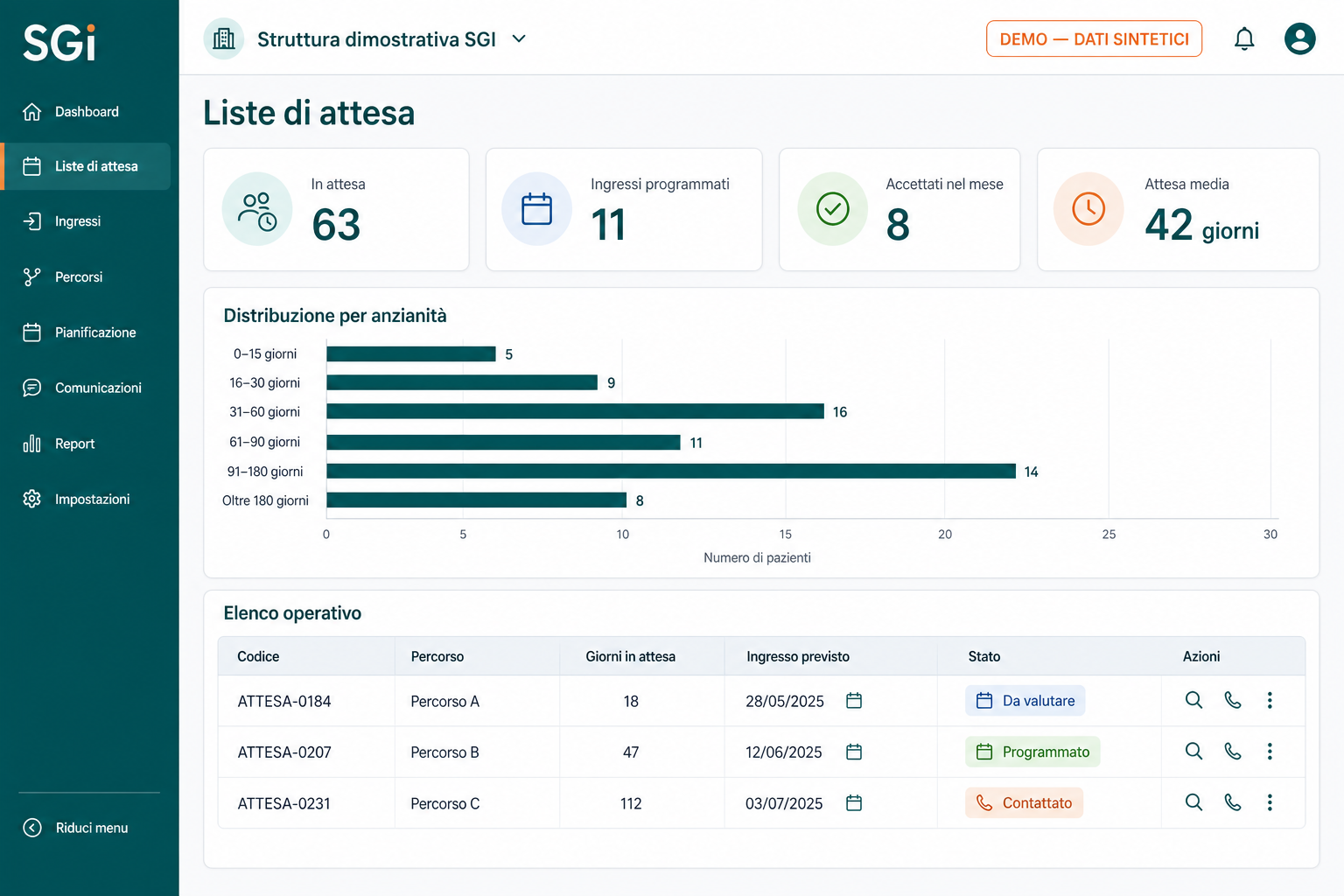Search record ATTESA-0231 with magnifier icon
1344x896 pixels.
click(x=1193, y=802)
